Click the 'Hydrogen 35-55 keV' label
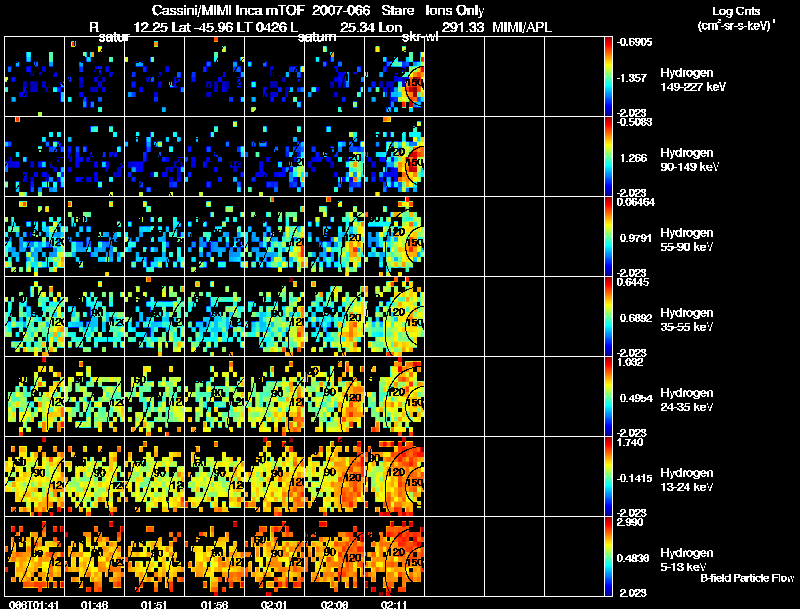 pyautogui.click(x=686, y=320)
